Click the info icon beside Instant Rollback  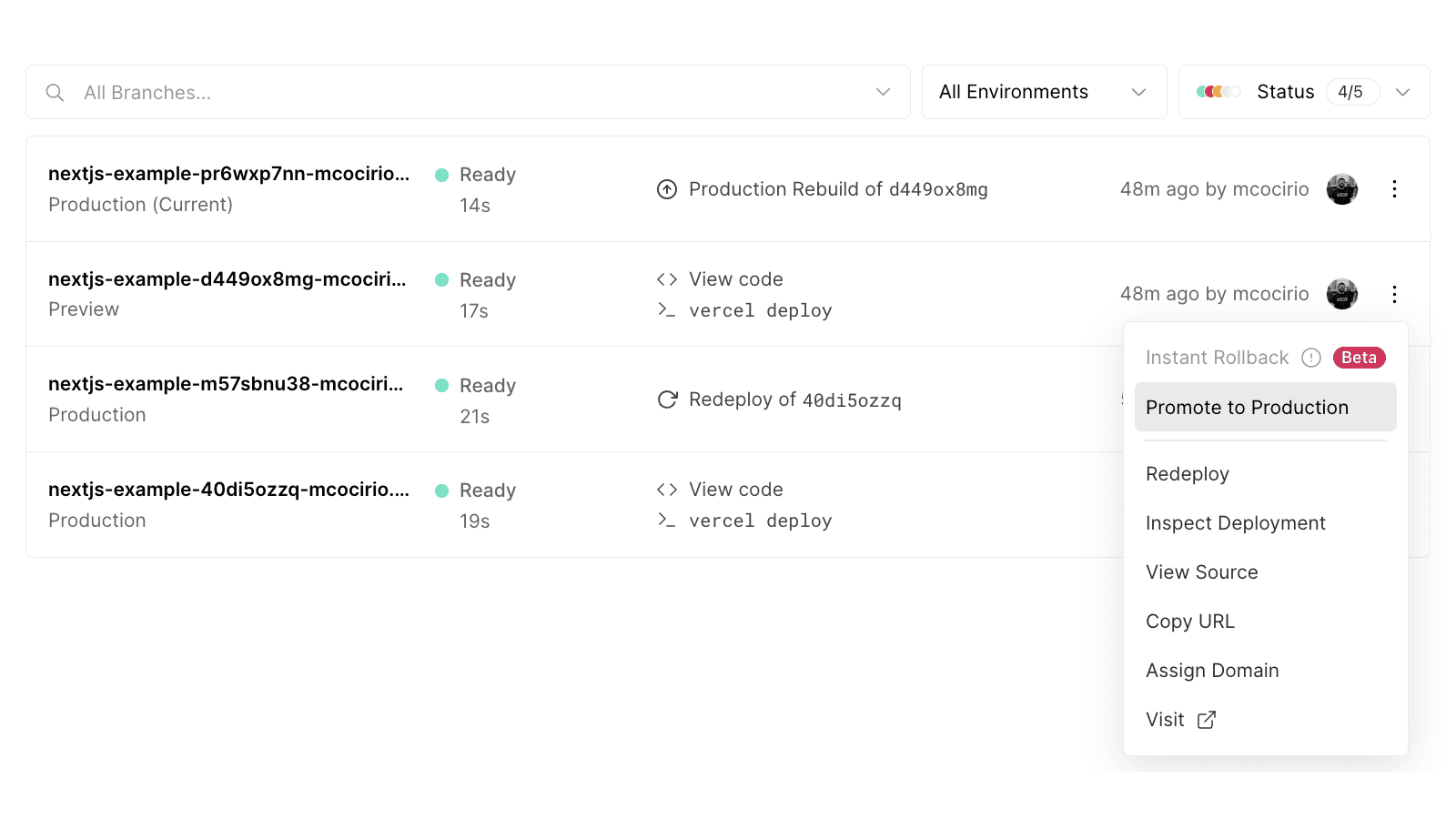(1310, 358)
